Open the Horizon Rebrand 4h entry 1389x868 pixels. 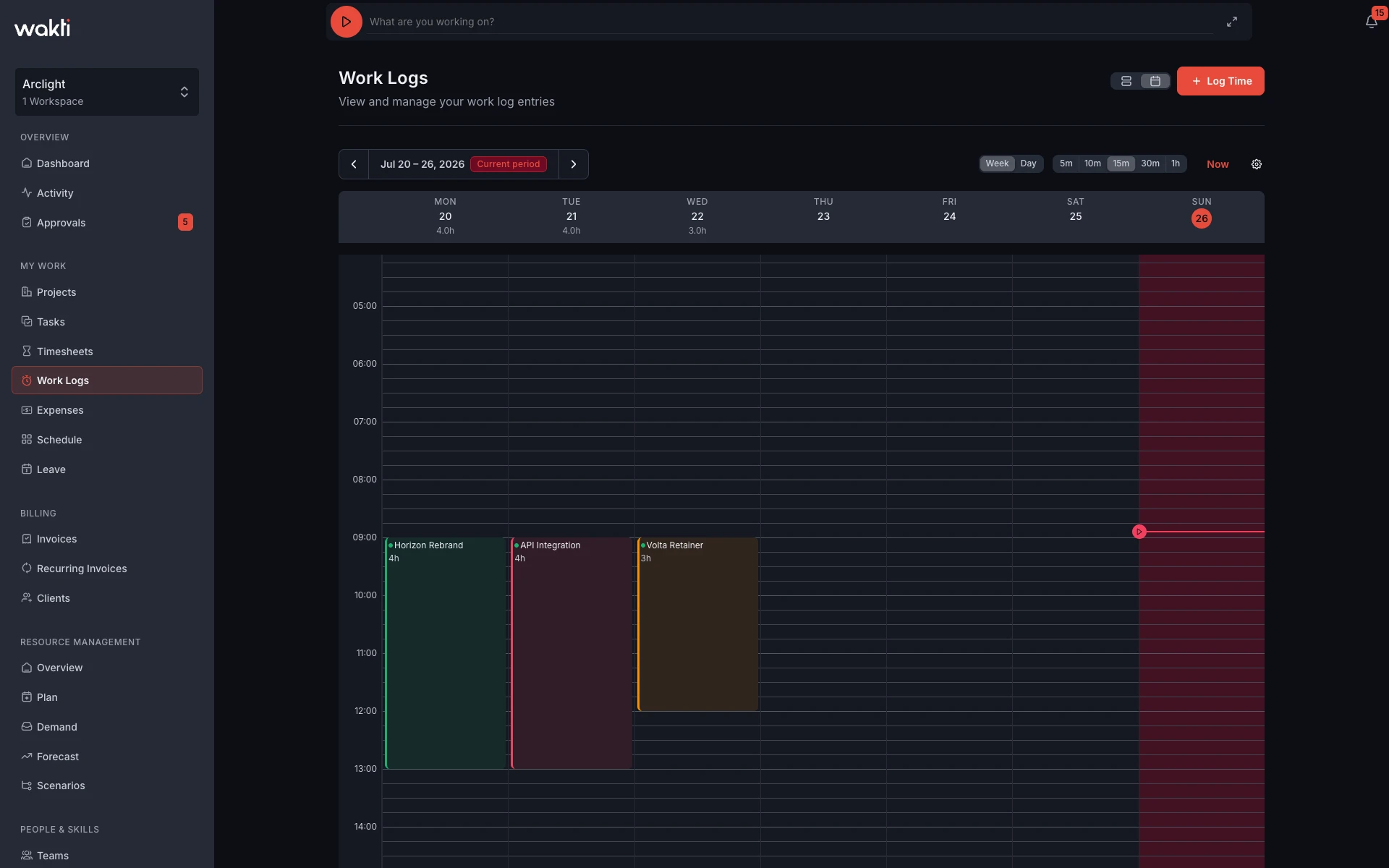[445, 653]
